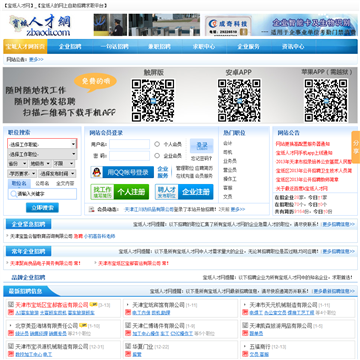The image size is (360, 360).
Task: Click the security guard photo banner
Action: pos(110,25)
